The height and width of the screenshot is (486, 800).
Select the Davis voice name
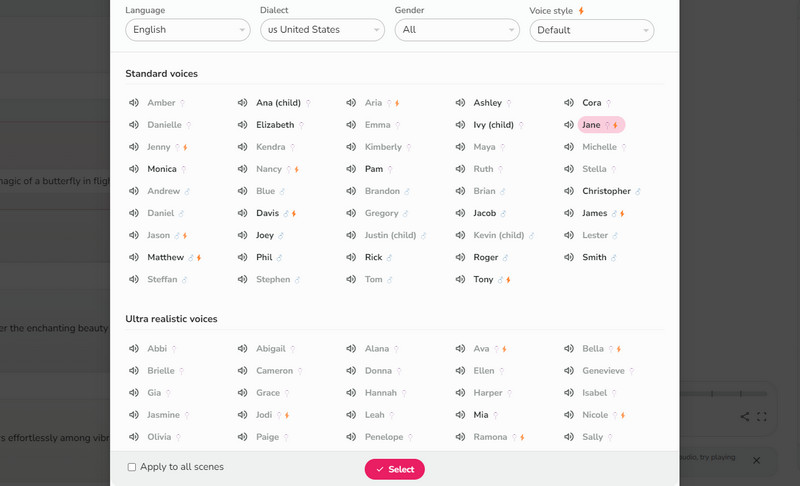coord(267,213)
